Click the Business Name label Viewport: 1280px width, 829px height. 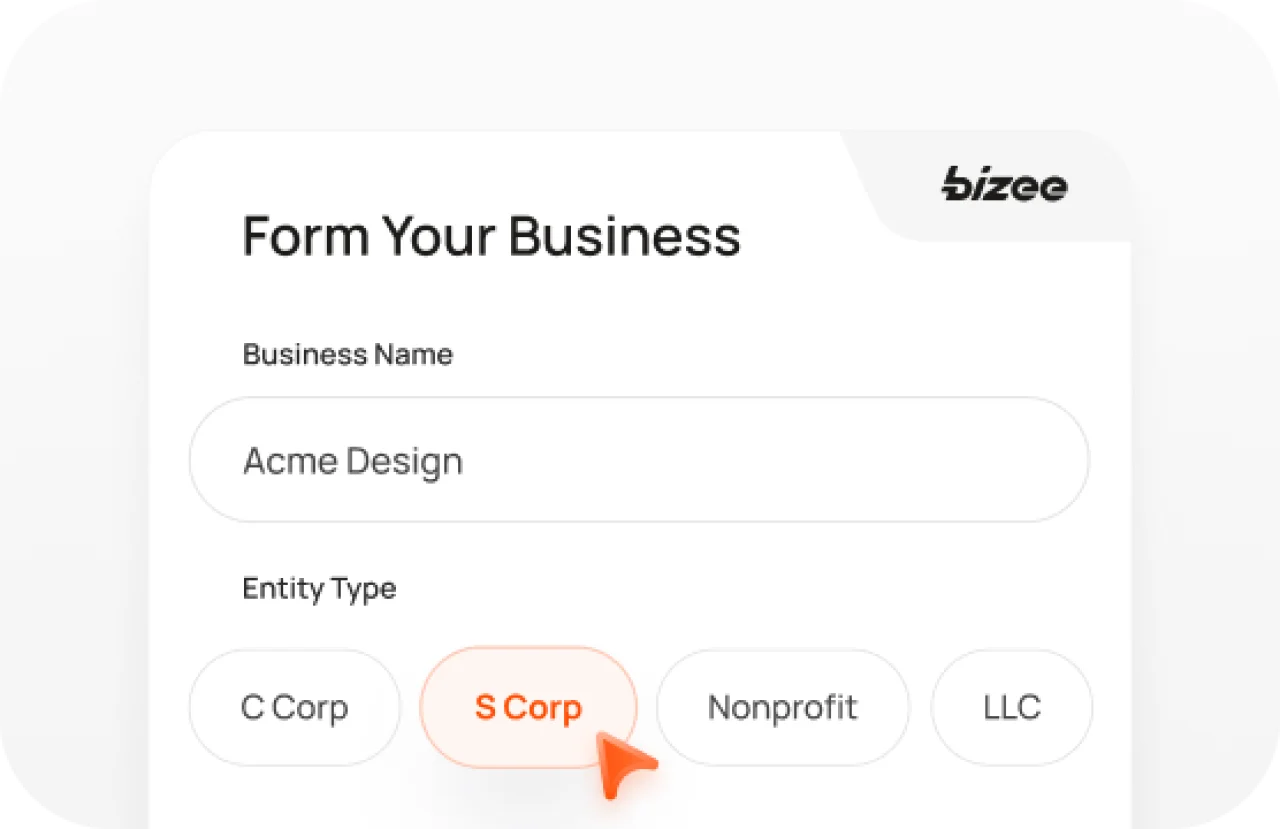(x=347, y=354)
